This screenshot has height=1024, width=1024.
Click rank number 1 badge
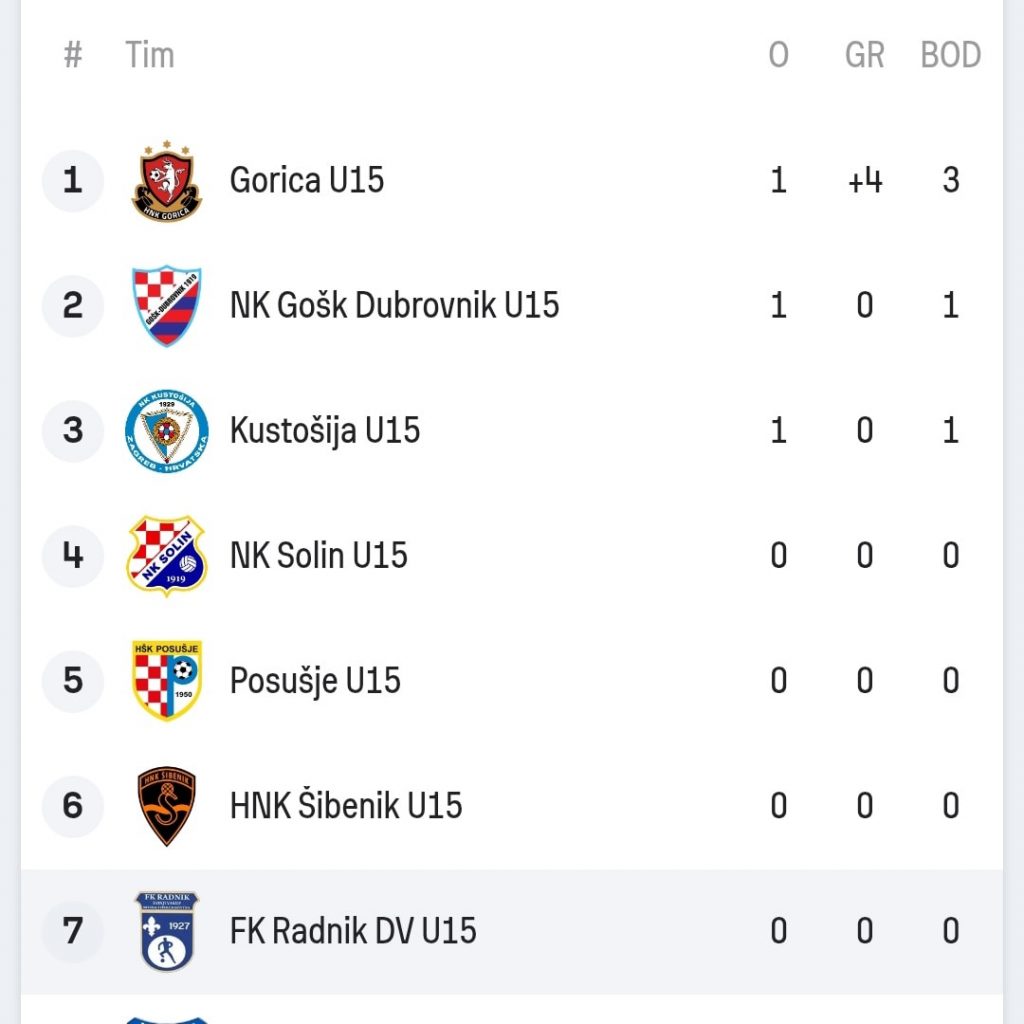(73, 181)
